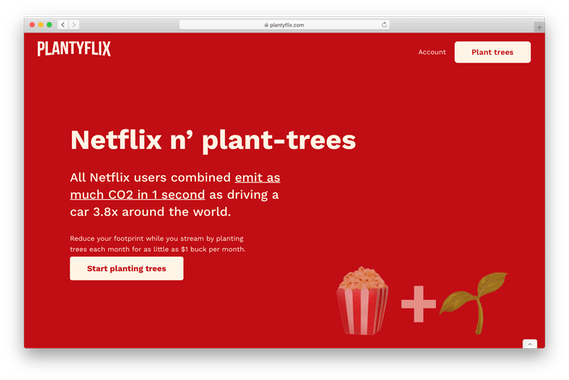
Task: Maximize the window with the green button
Action: pyautogui.click(x=49, y=25)
